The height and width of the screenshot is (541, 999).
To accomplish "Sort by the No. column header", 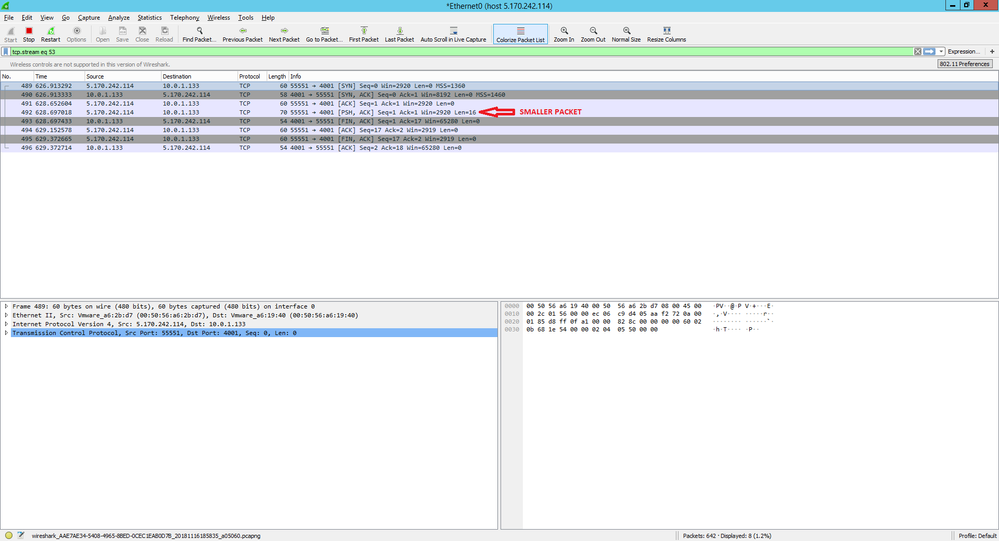I will tap(17, 76).
